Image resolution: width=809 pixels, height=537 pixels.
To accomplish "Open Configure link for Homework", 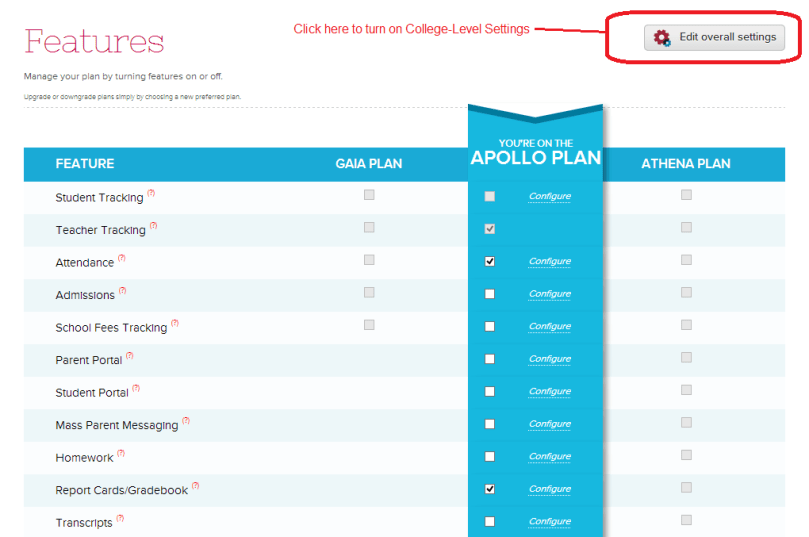I will (550, 456).
